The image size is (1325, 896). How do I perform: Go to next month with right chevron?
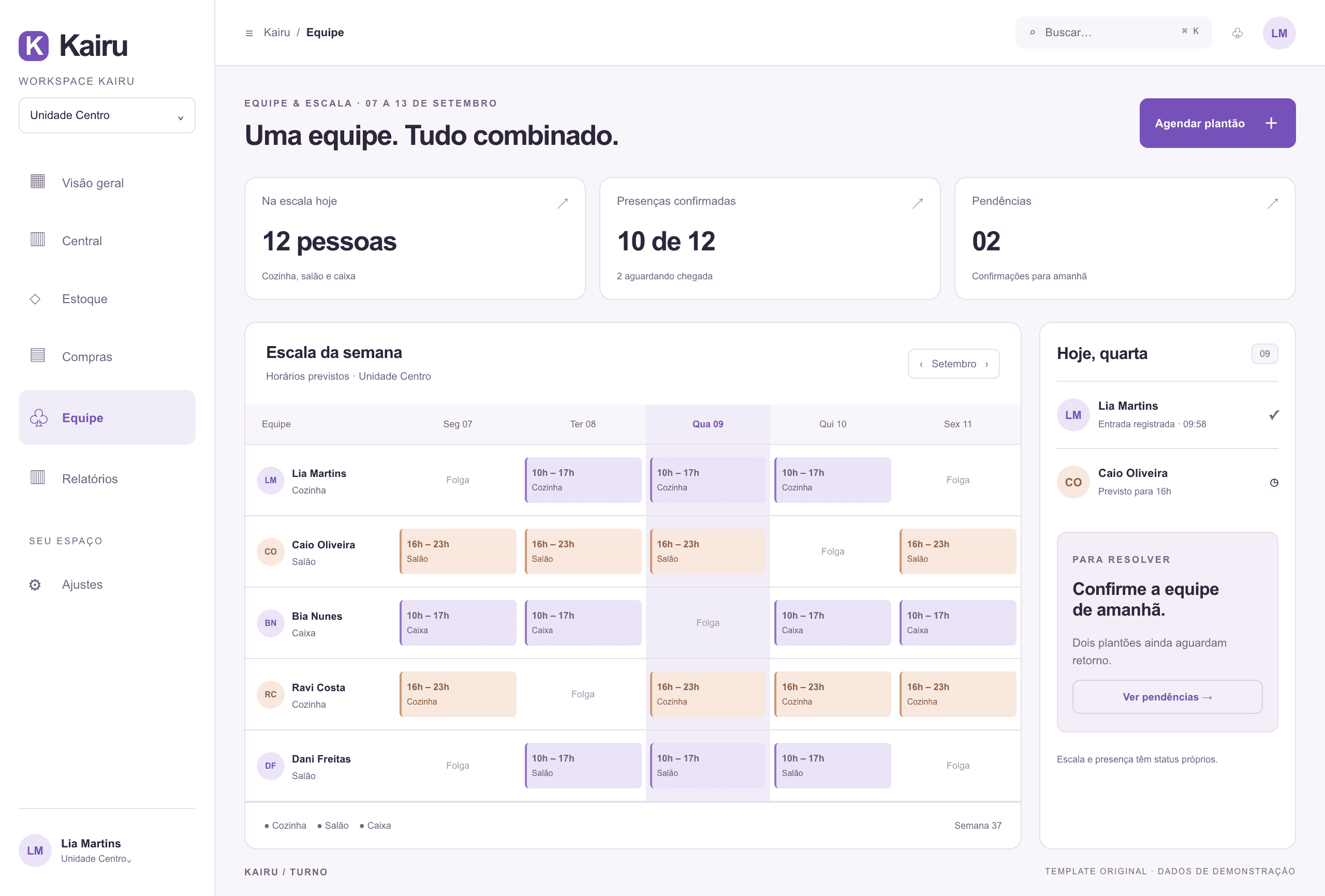coord(987,364)
